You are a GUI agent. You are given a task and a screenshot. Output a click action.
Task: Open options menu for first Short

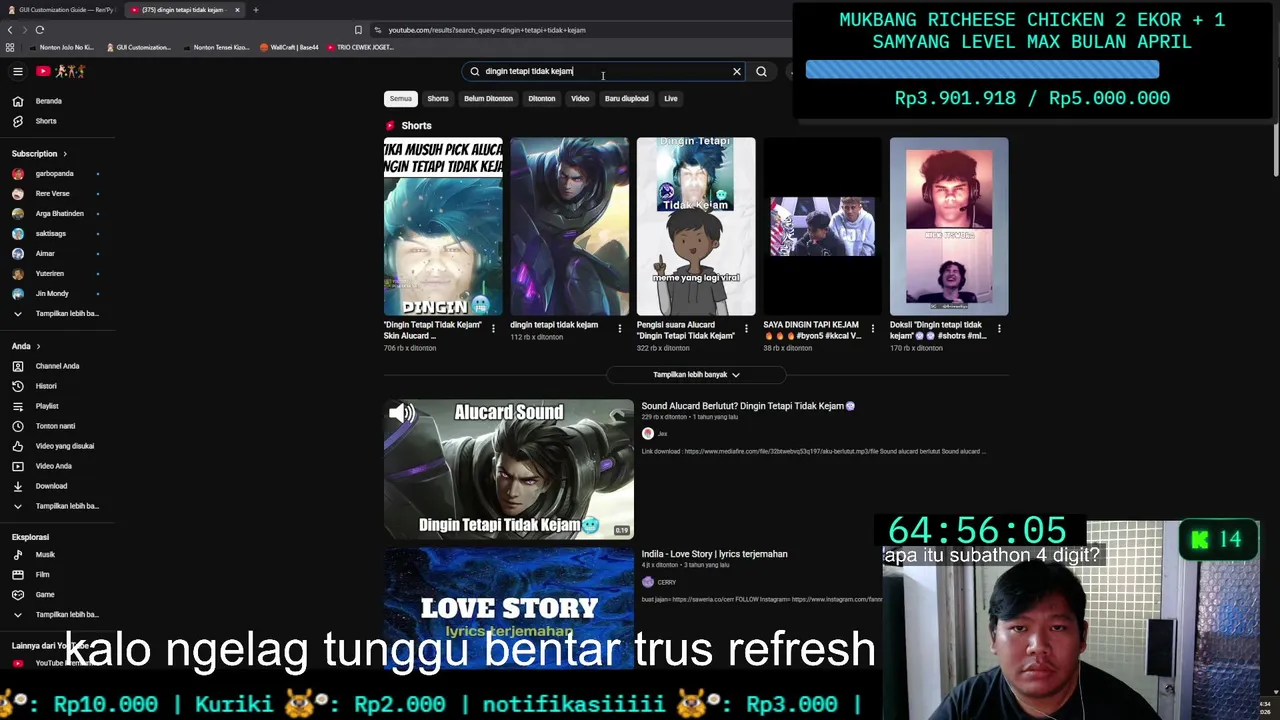click(x=493, y=329)
